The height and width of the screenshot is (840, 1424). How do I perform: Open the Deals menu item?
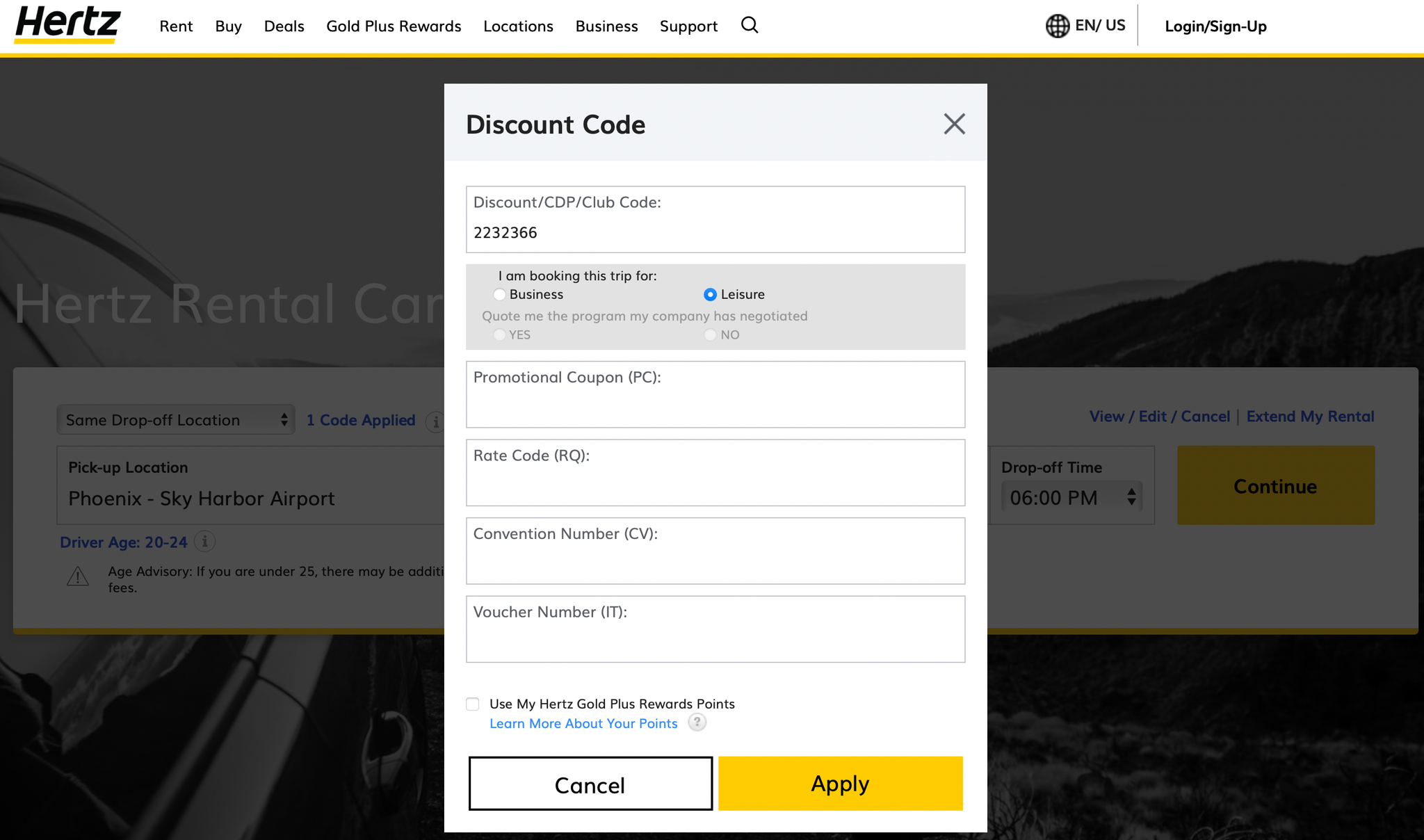pos(284,26)
